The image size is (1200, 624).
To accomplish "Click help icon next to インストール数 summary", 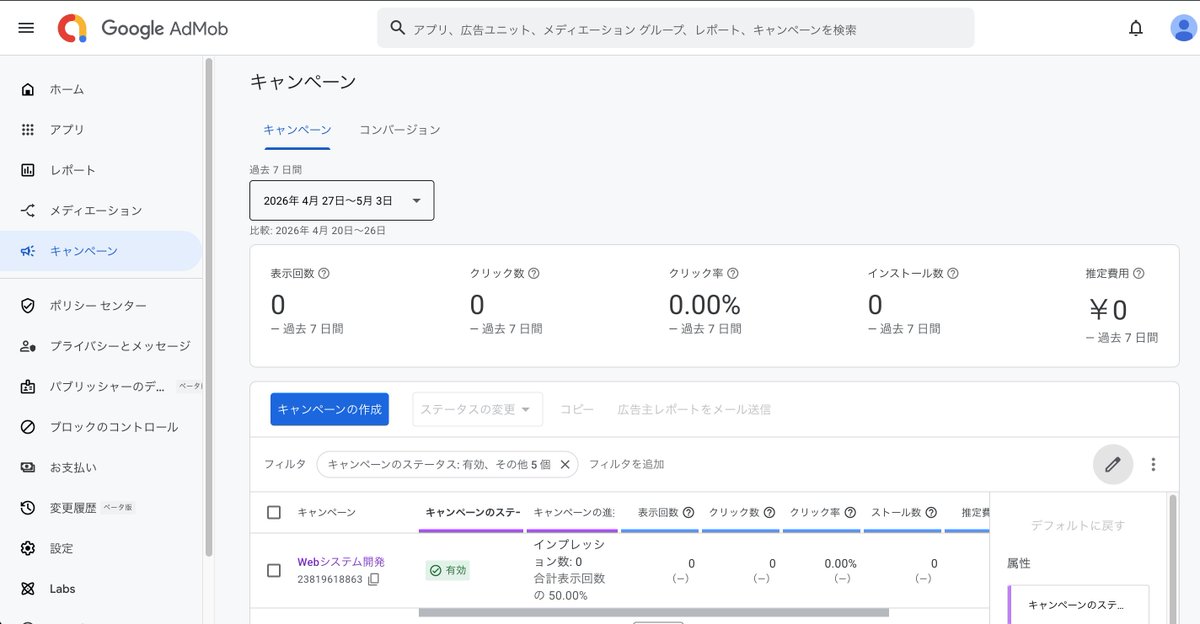I will click(x=952, y=273).
